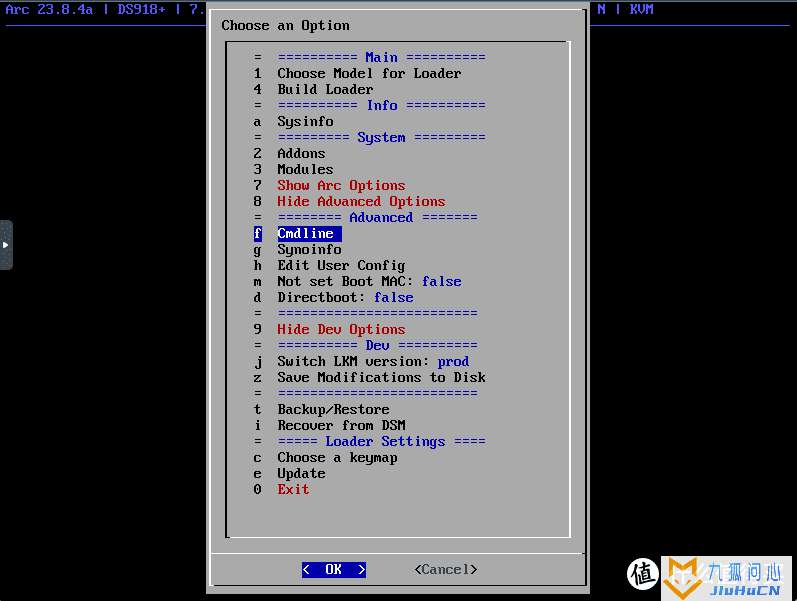Viewport: 797px width, 601px height.
Task: Select Hide Dev Options
Action: [341, 329]
